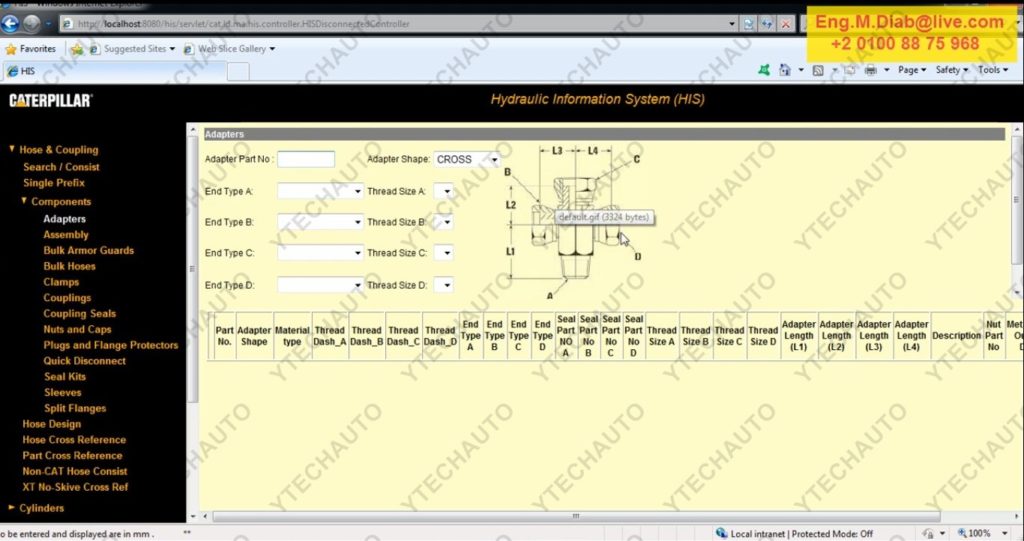Screen dimensions: 1024x541
Task: Open Coupling Seals link
Action: [x=80, y=314]
